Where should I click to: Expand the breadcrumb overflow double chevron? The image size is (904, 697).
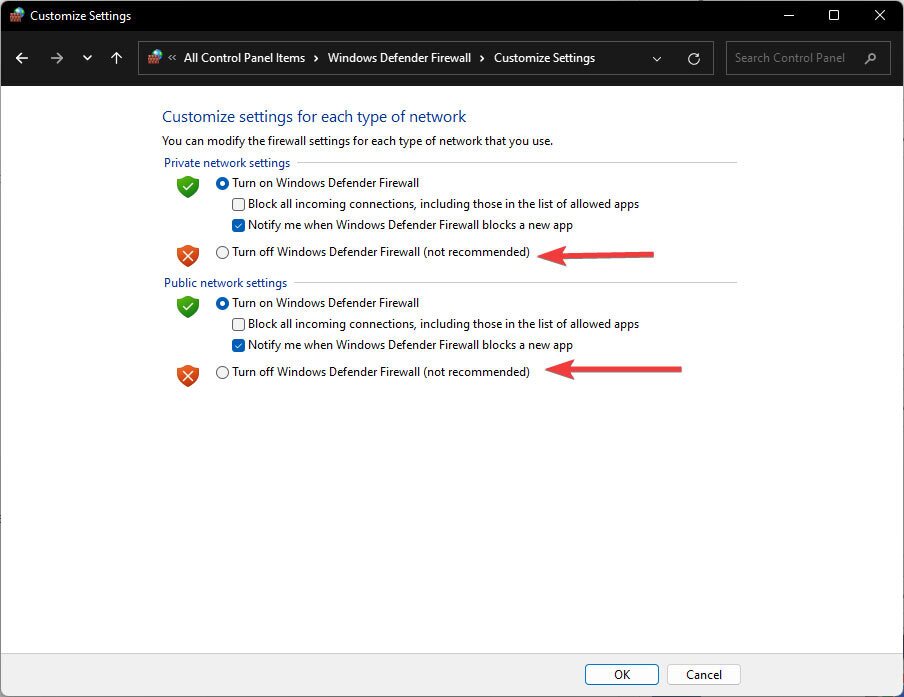click(172, 58)
